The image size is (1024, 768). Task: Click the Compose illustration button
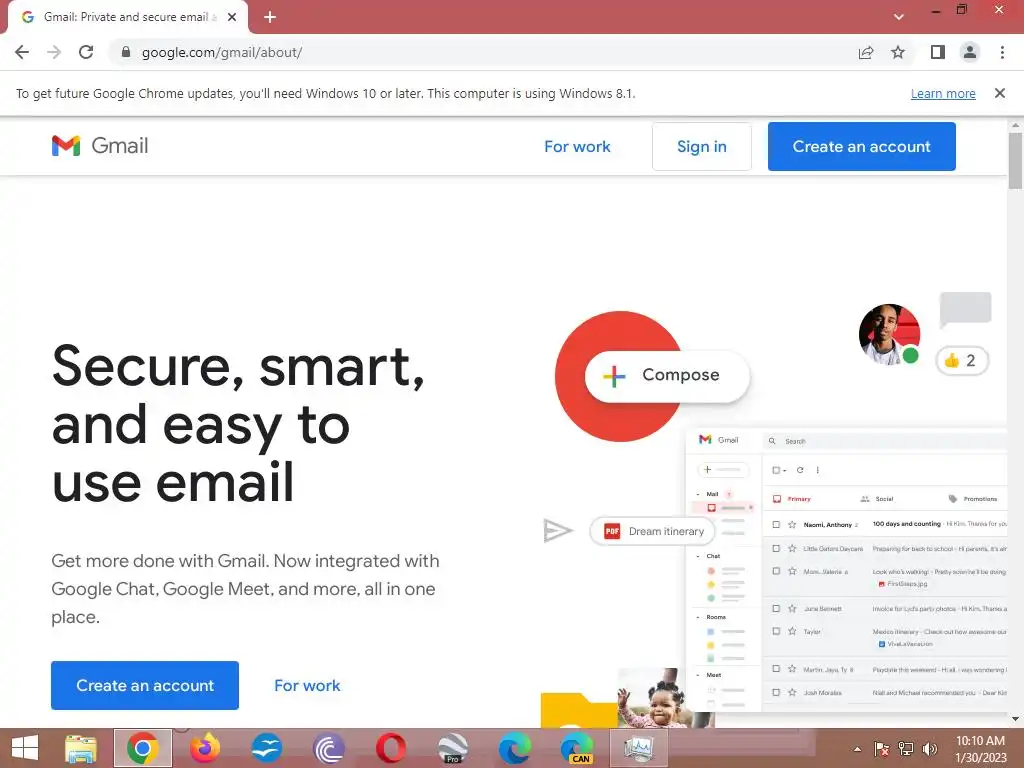pos(667,376)
